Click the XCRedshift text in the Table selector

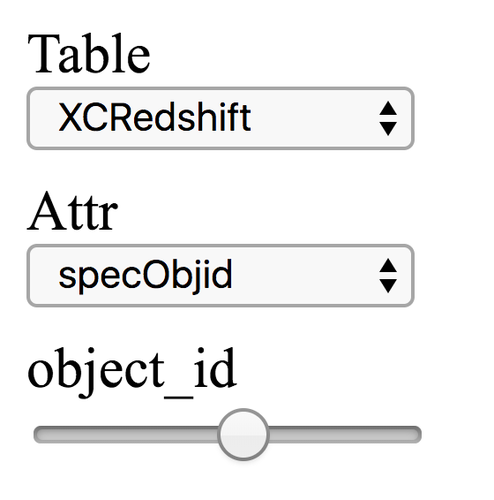[154, 118]
